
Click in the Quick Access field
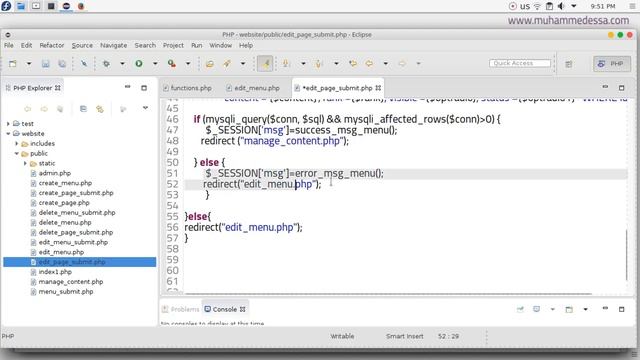[x=520, y=63]
